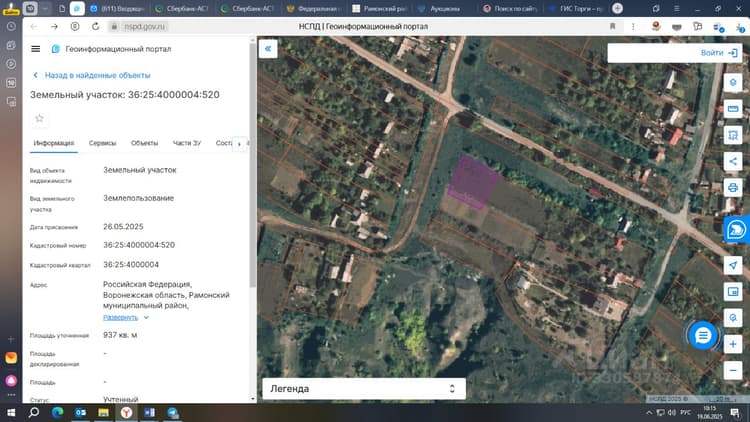Screen dimensions: 750x422
Task: Open browser menu with three lines
Action: [676, 9]
